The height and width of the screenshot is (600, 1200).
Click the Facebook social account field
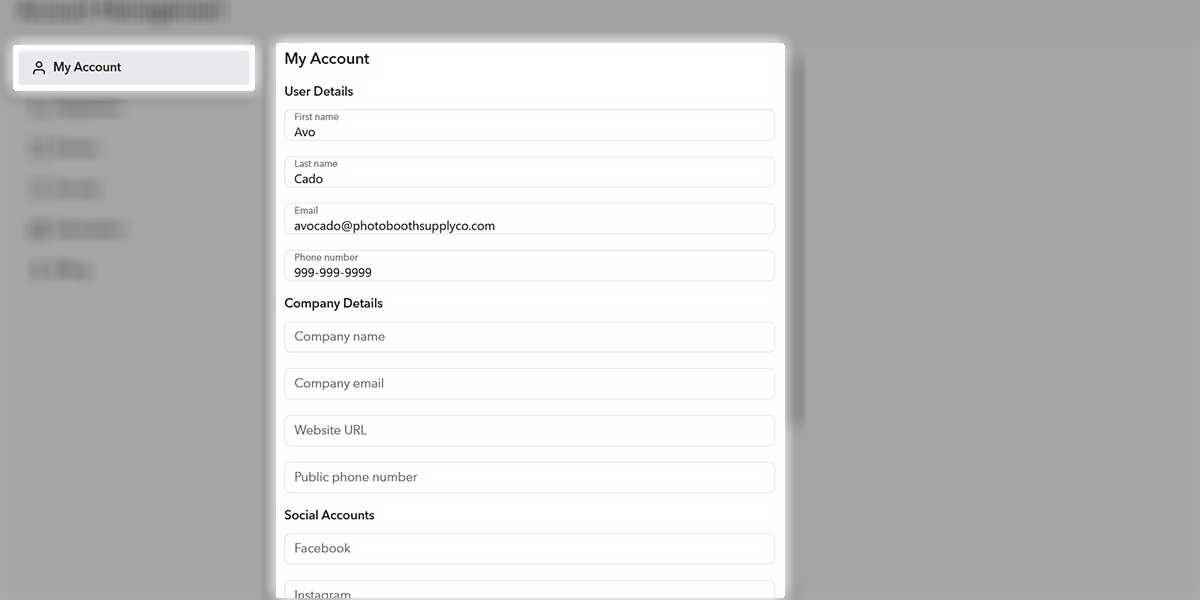pyautogui.click(x=529, y=549)
